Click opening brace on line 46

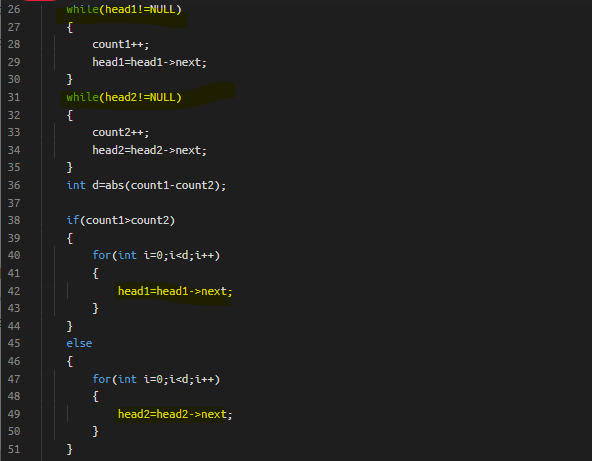click(x=70, y=361)
